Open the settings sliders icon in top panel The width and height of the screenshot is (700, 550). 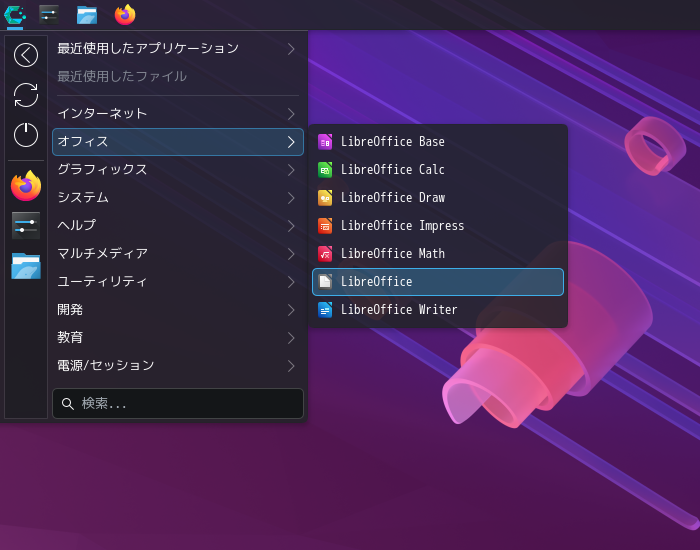[49, 15]
